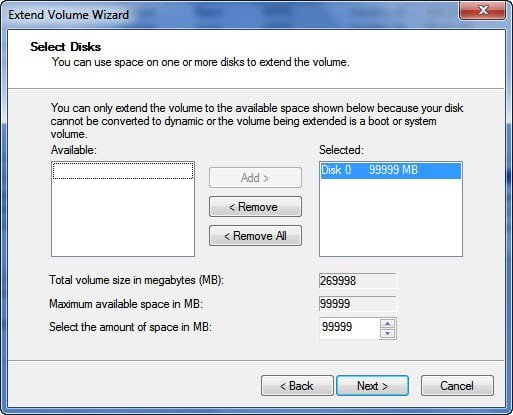
Task: Click the greyed-out Add > button
Action: pos(255,178)
